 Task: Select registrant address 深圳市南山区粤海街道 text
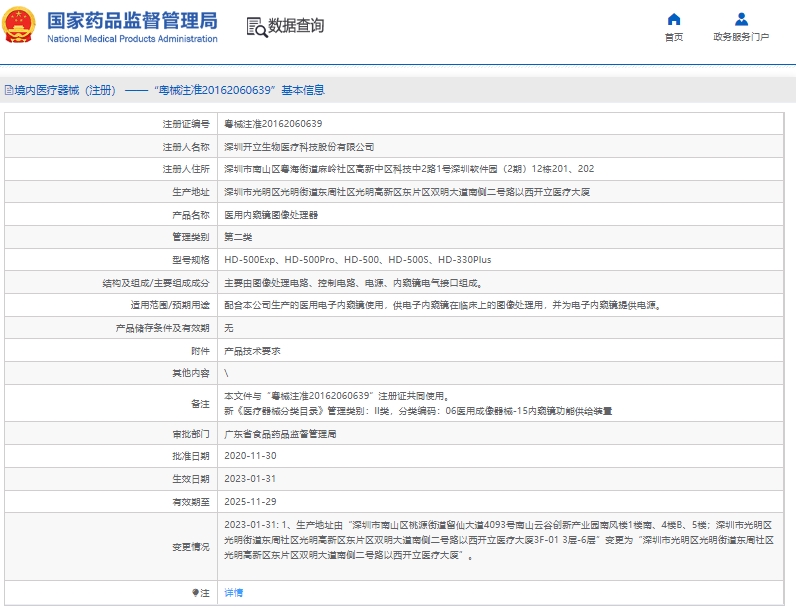coord(409,169)
